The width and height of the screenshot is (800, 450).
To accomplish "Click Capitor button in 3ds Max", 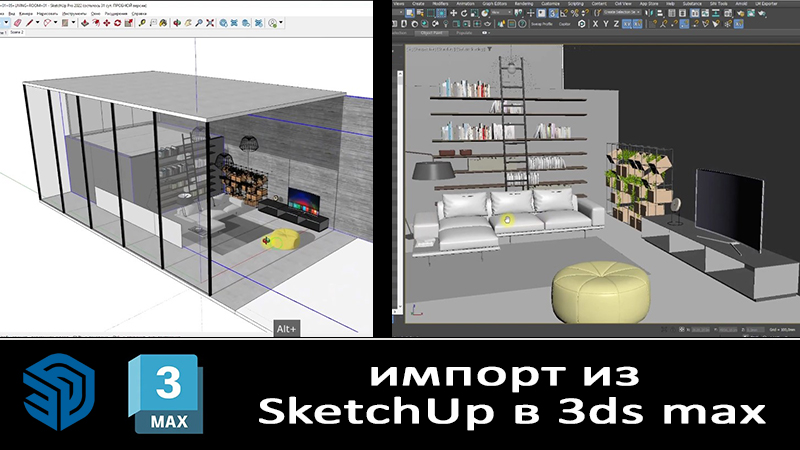I will [564, 24].
